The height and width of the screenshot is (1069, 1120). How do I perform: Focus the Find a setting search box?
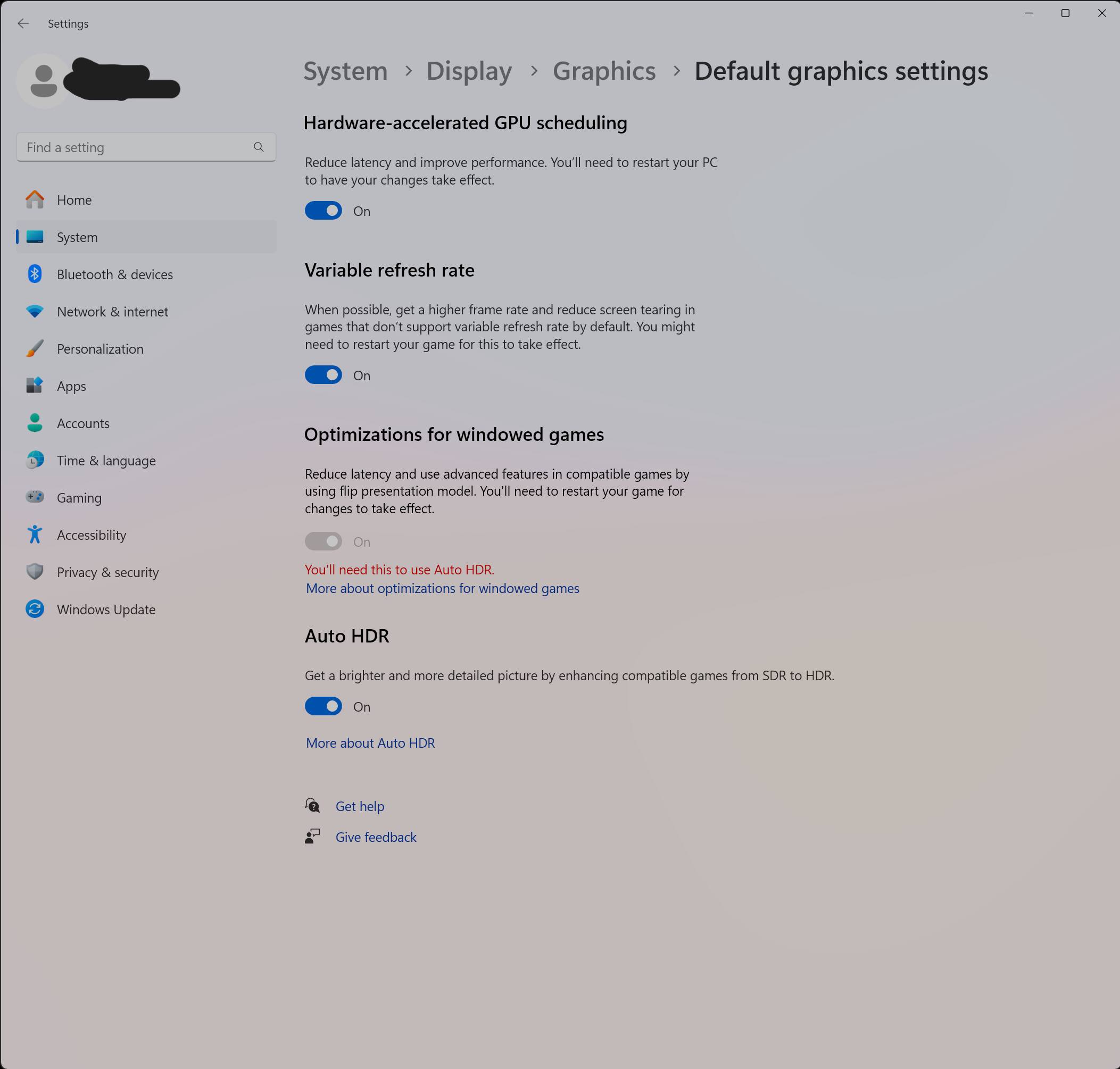tap(146, 147)
